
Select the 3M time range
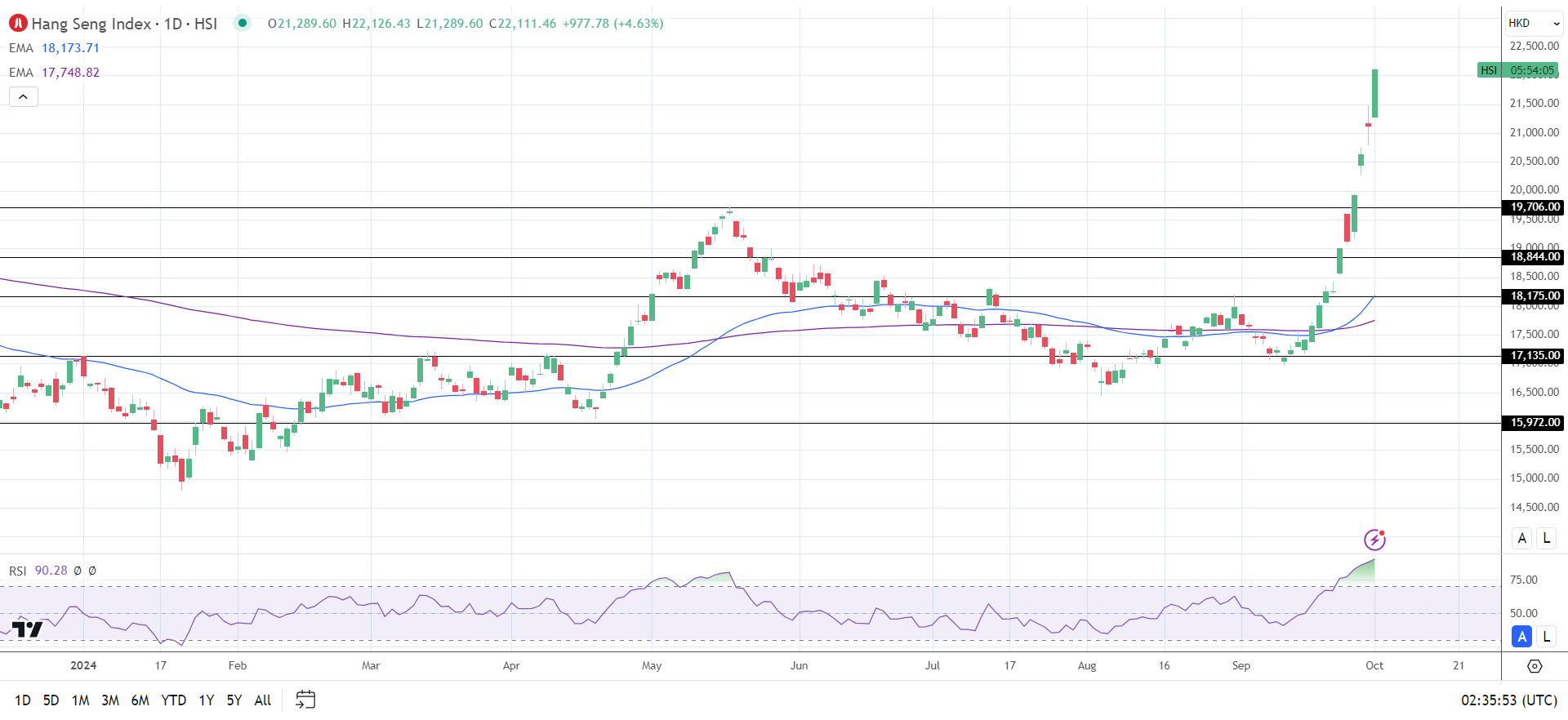[x=110, y=700]
